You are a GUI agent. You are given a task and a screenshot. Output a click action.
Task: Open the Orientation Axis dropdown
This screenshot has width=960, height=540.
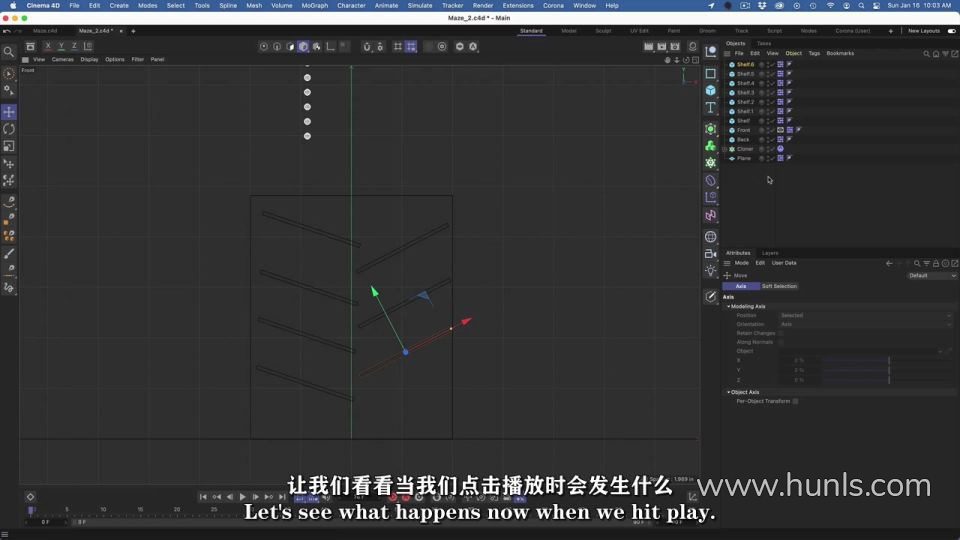[x=865, y=324]
